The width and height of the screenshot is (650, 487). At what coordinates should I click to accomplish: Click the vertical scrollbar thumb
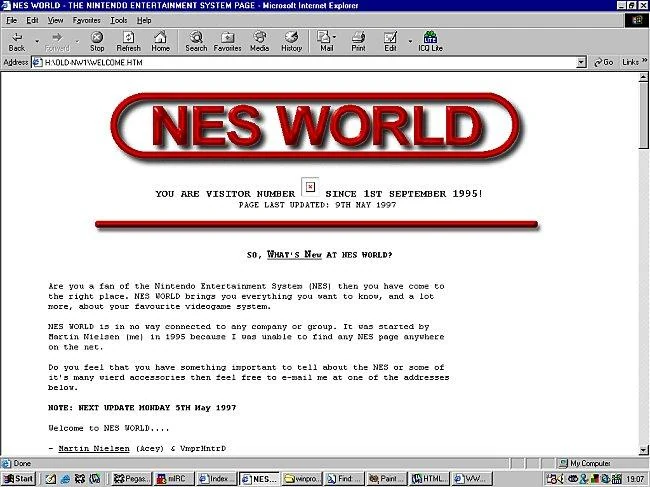click(x=643, y=114)
